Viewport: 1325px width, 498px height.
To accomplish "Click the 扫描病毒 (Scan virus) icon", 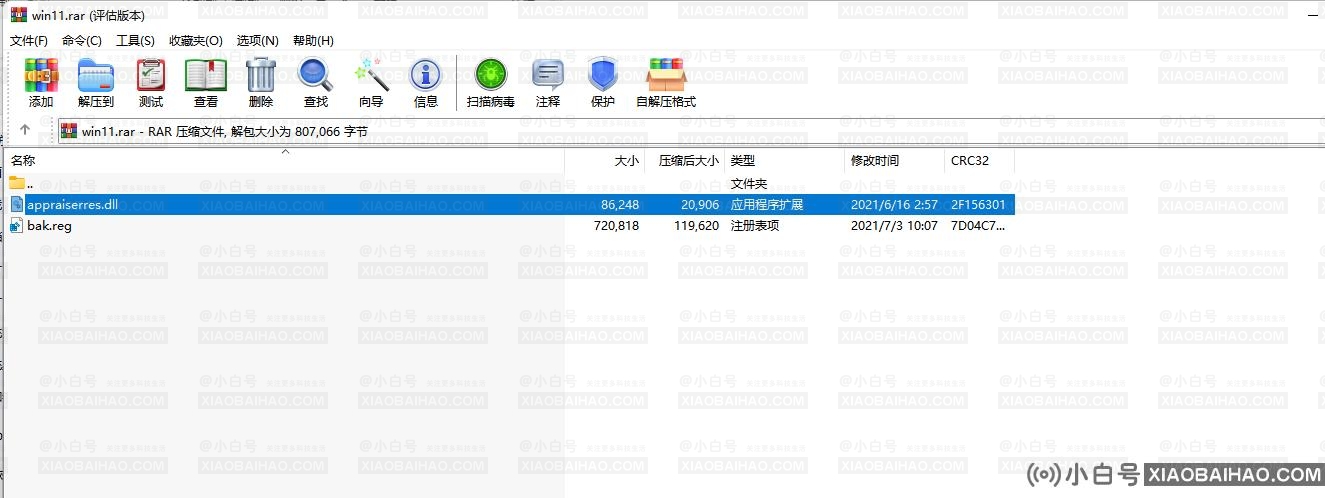I will pos(491,75).
